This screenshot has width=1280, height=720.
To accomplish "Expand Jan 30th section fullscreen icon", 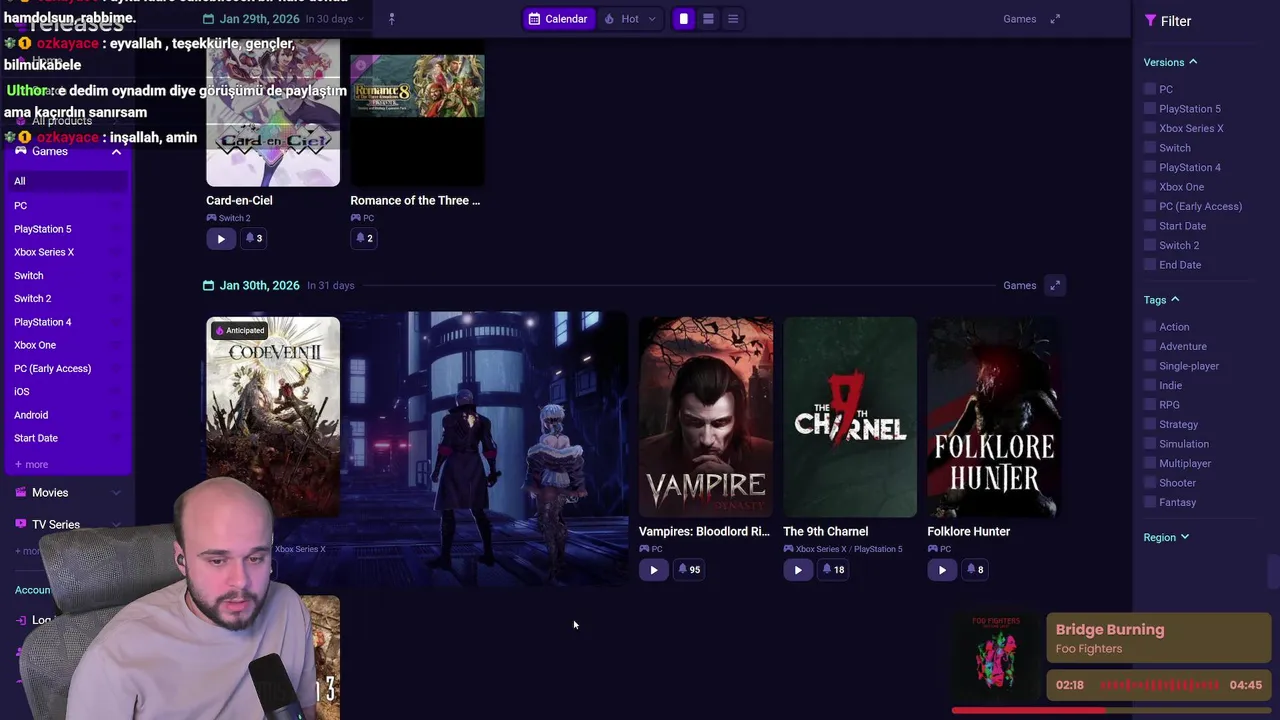I will tap(1055, 285).
